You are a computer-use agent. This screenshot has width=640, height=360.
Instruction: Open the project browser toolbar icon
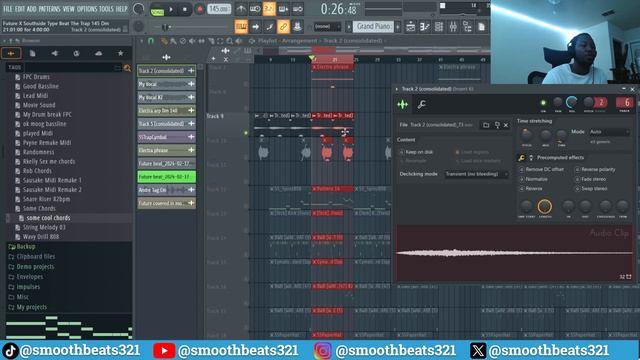click(467, 27)
